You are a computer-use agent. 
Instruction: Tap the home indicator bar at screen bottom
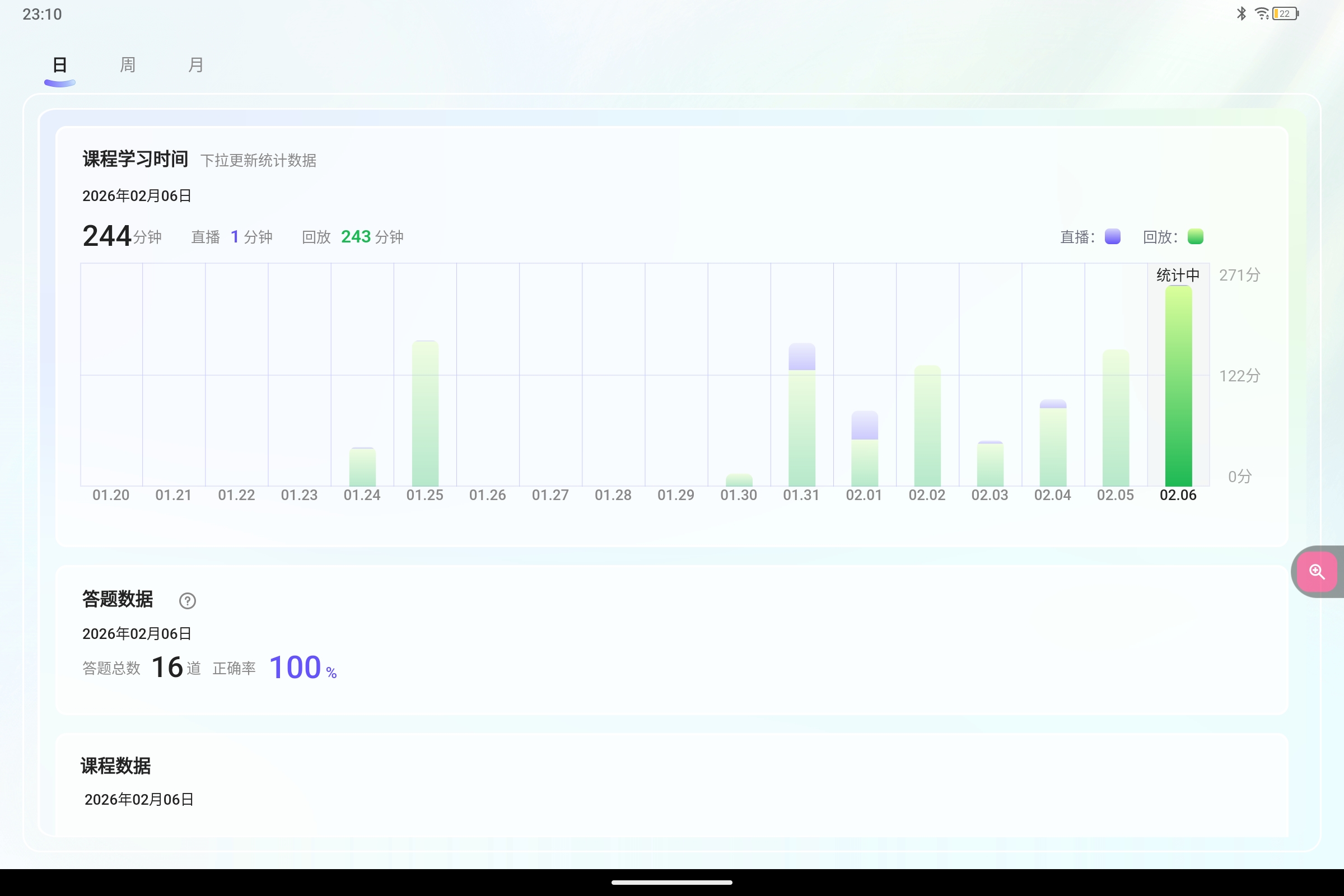[672, 881]
